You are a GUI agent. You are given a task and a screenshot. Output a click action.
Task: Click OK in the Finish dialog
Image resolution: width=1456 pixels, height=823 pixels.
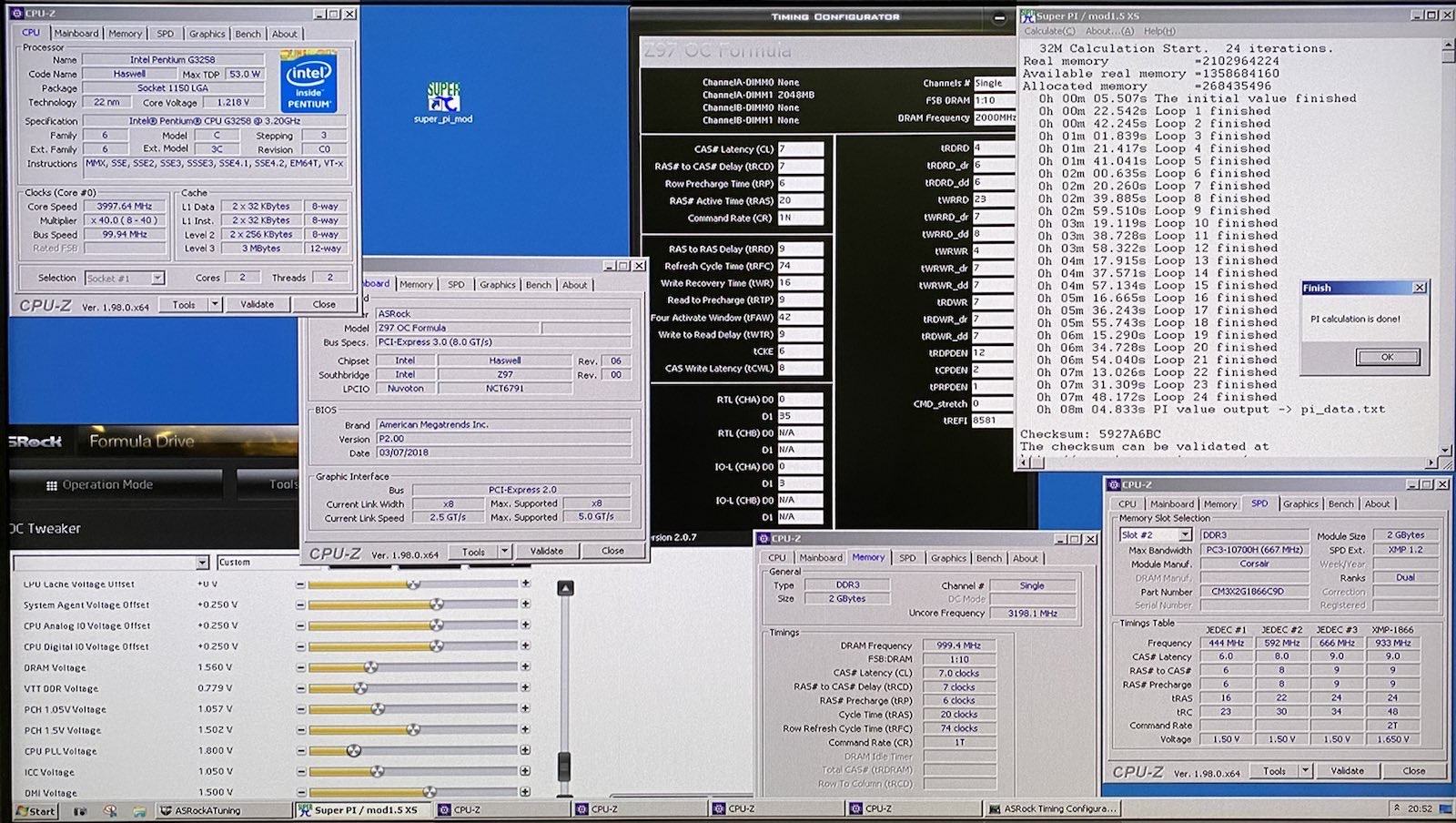tap(1387, 357)
